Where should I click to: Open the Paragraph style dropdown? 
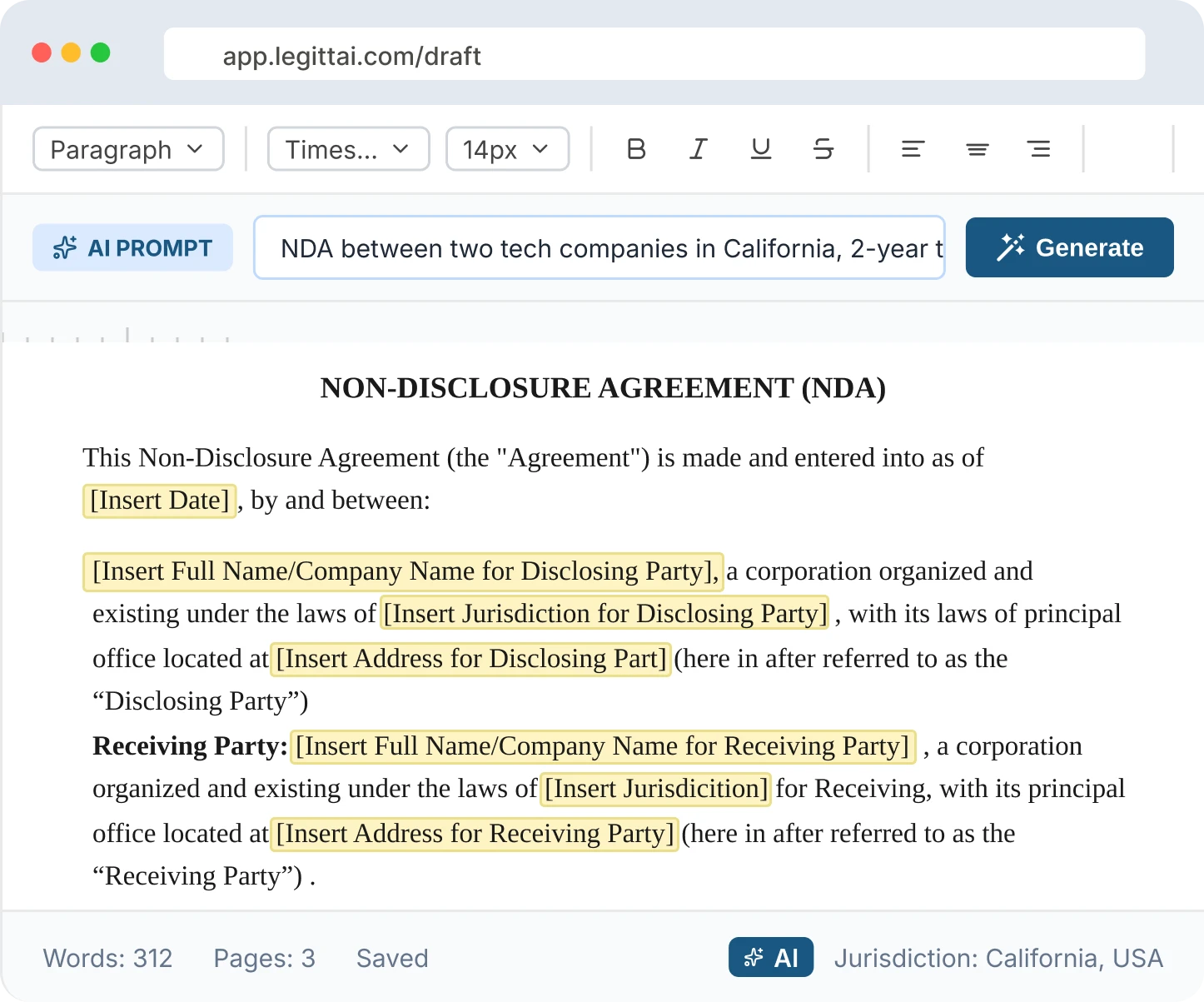128,149
